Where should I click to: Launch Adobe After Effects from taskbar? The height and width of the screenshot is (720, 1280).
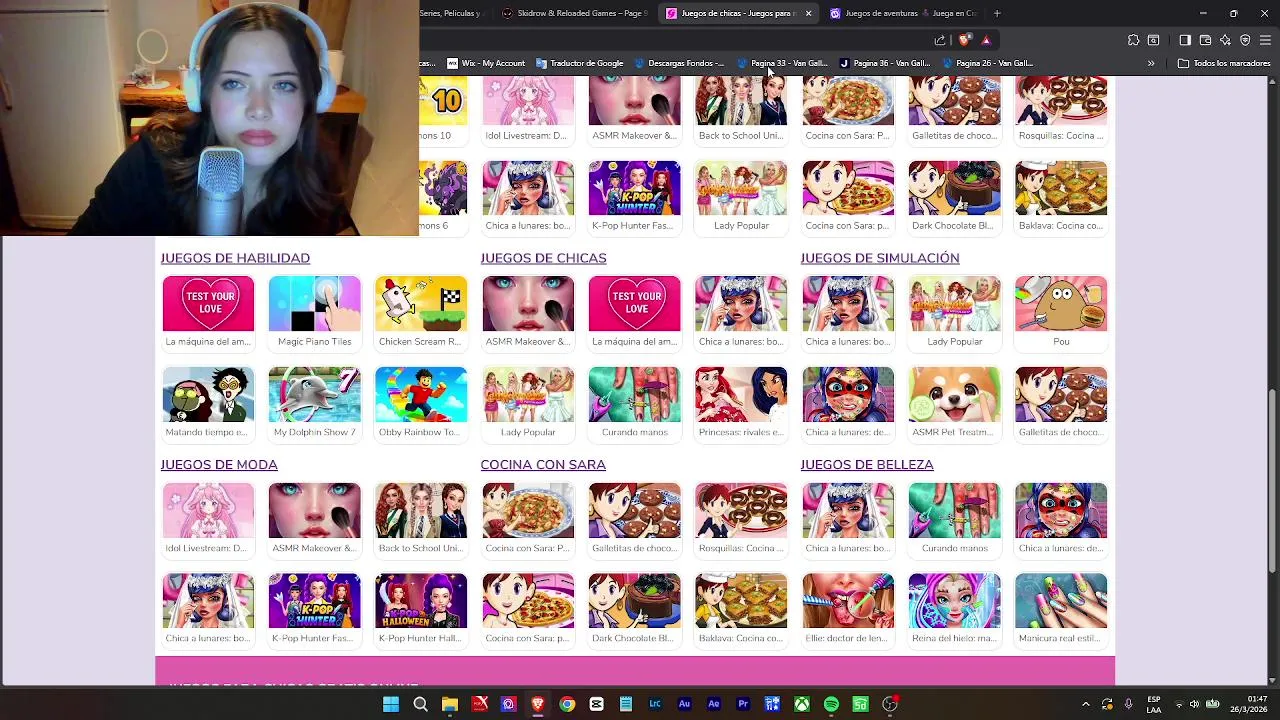click(713, 704)
